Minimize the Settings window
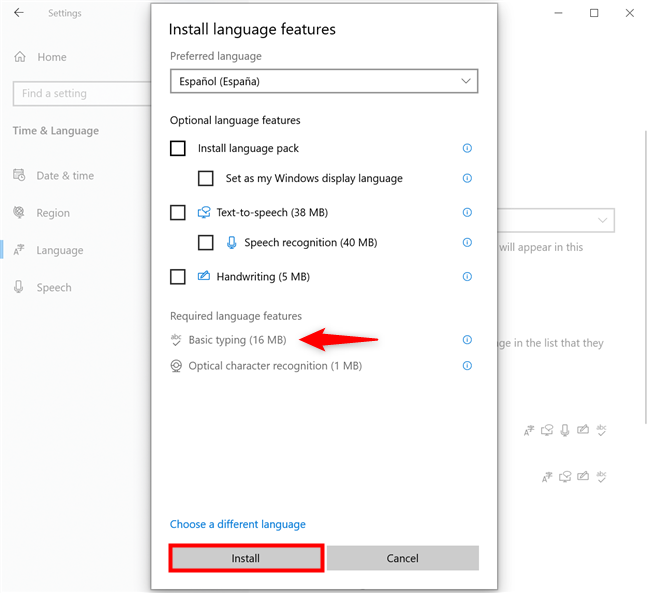Screen dimensions: 648x593 558,13
